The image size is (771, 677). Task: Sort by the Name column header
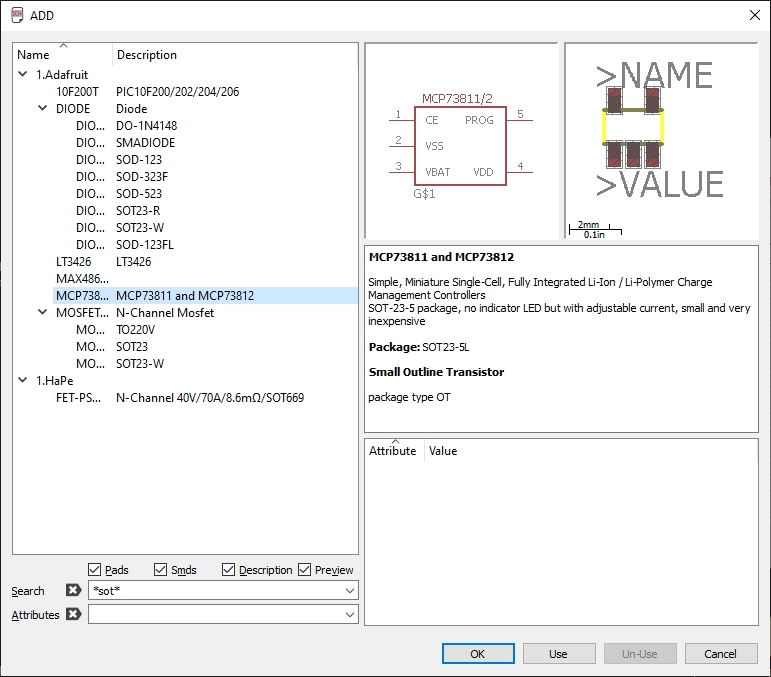[x=63, y=55]
